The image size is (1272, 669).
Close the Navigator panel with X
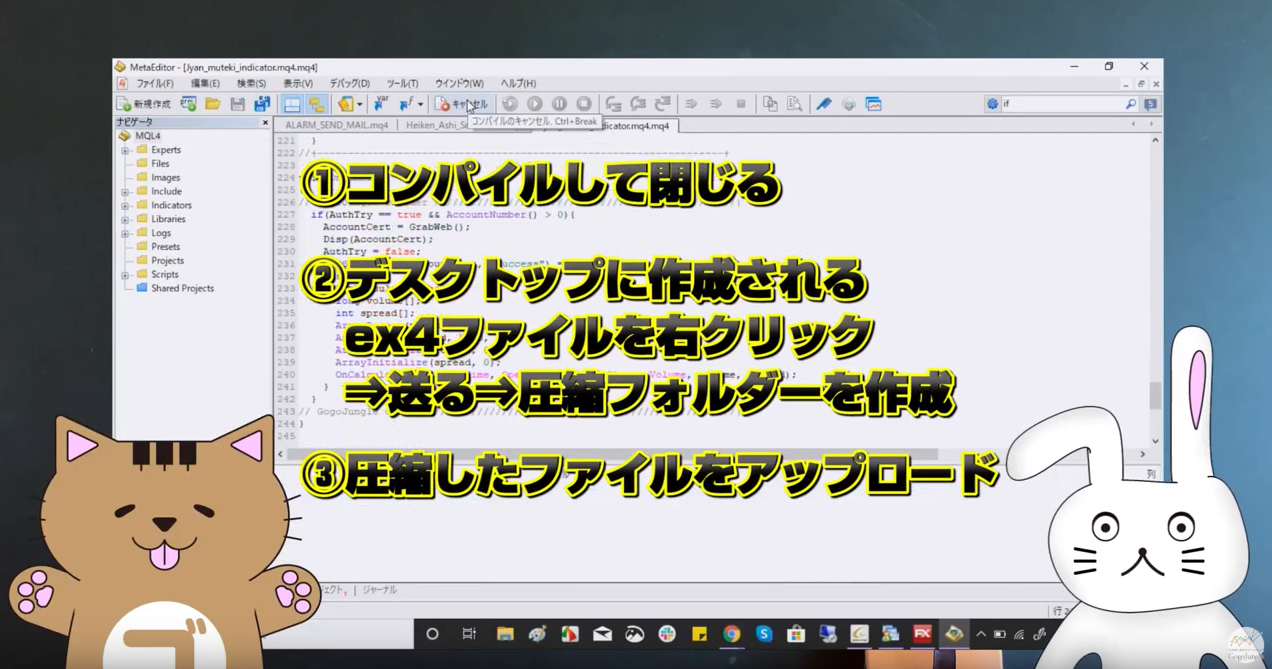pos(265,122)
